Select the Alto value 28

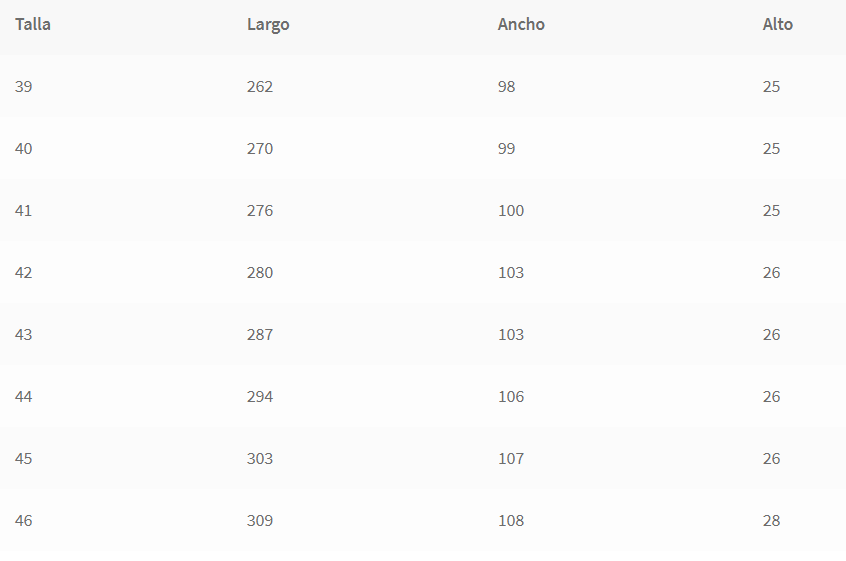click(771, 521)
